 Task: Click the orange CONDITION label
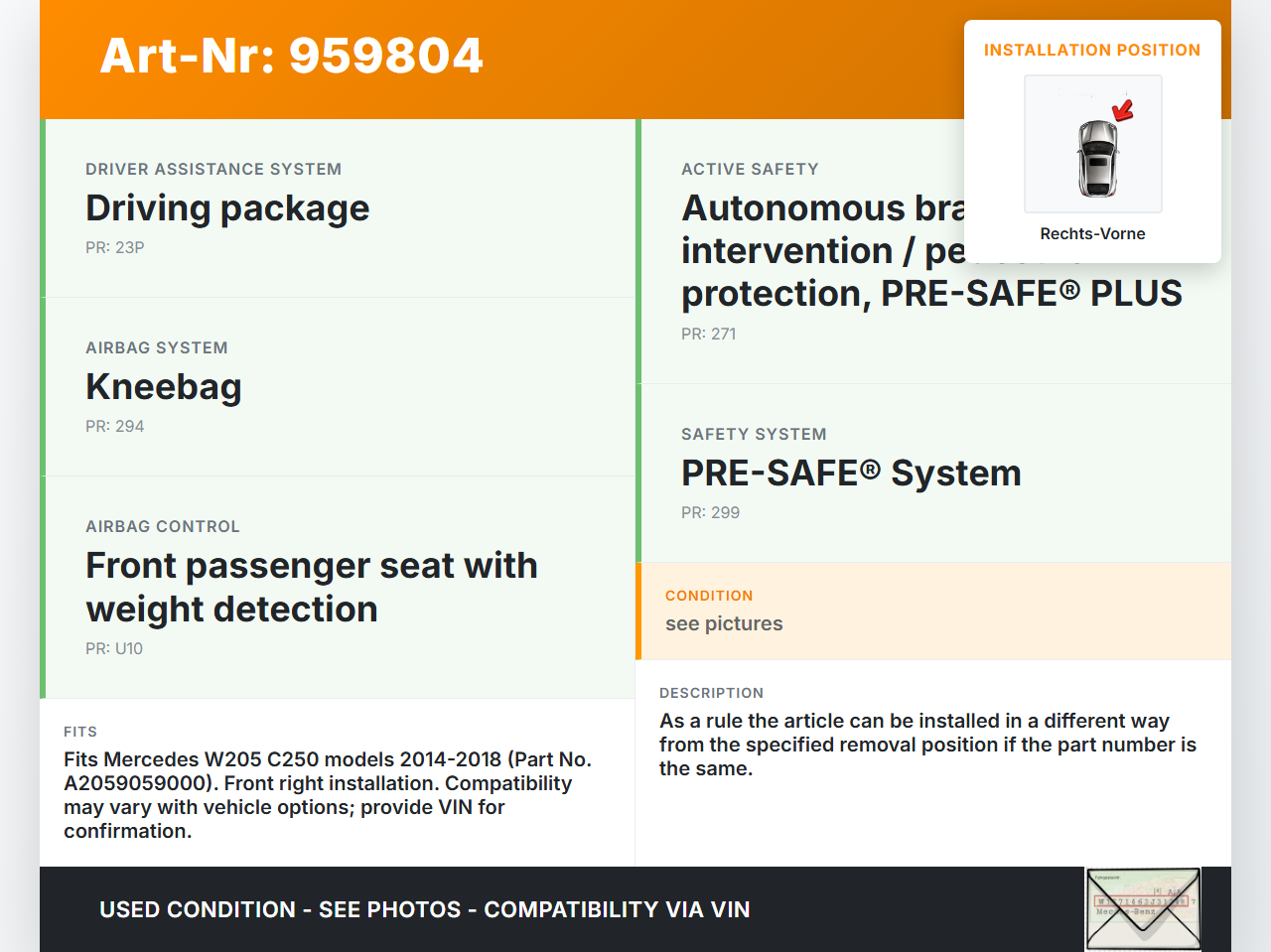(709, 596)
